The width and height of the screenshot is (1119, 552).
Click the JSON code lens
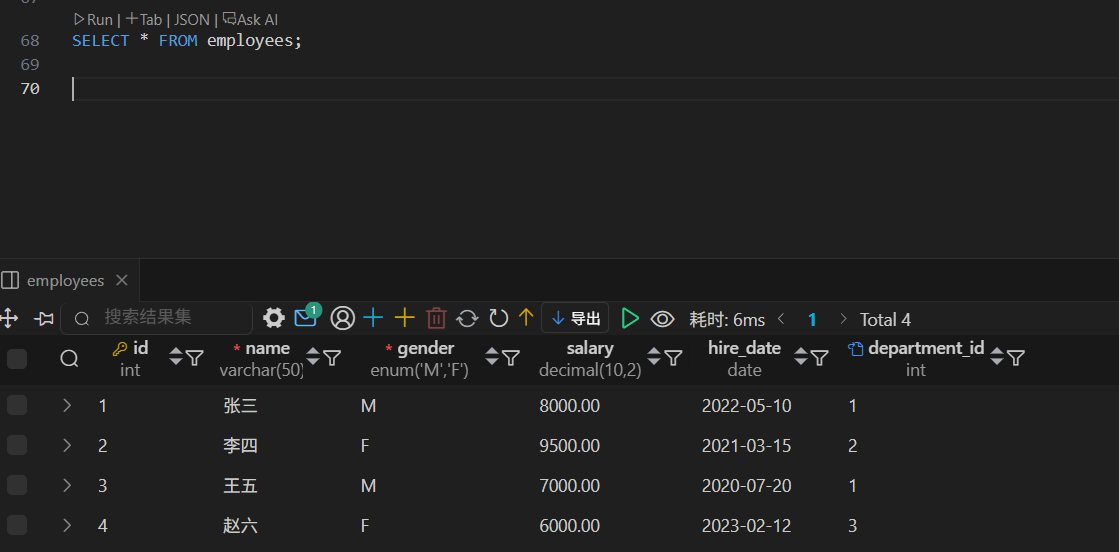click(x=192, y=20)
